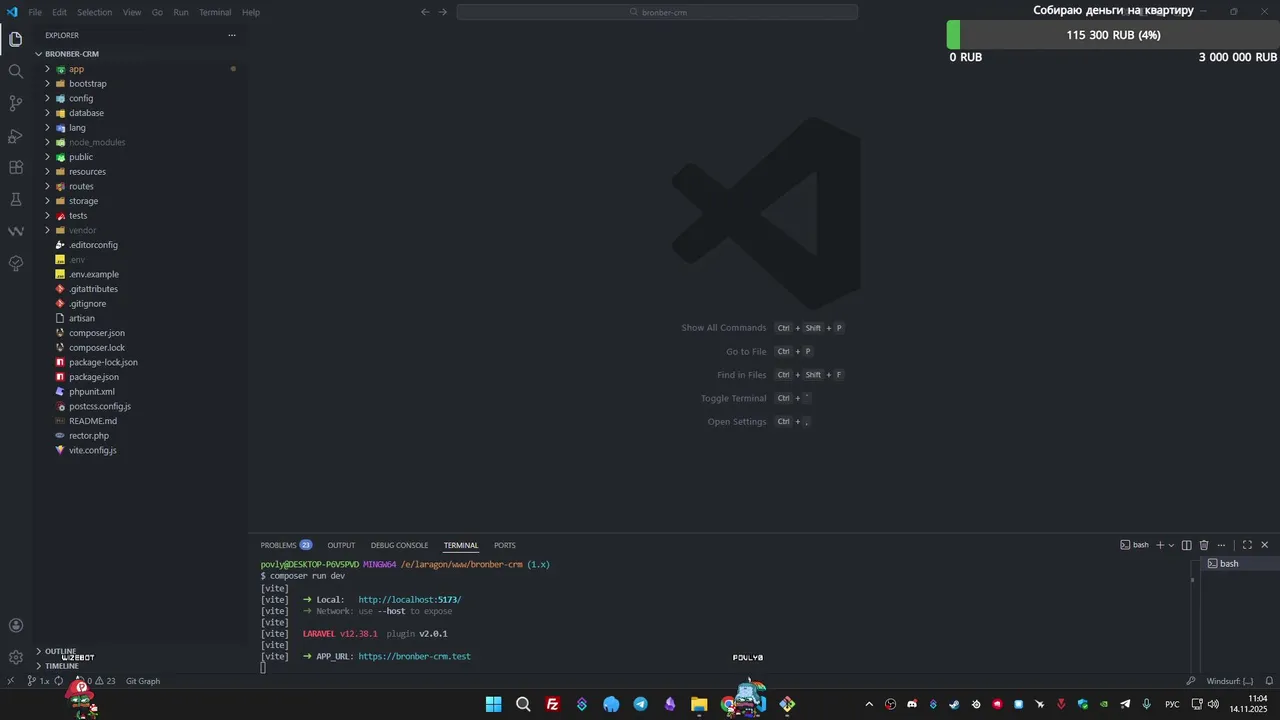Click the 1.x branch in status bar
Screen dimensions: 1280x720
click(38, 681)
